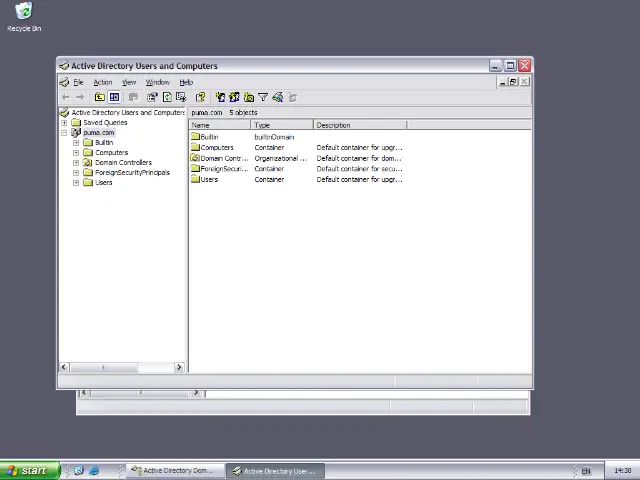This screenshot has height=480, width=640.
Task: Select Users in the console tree
Action: tap(103, 182)
